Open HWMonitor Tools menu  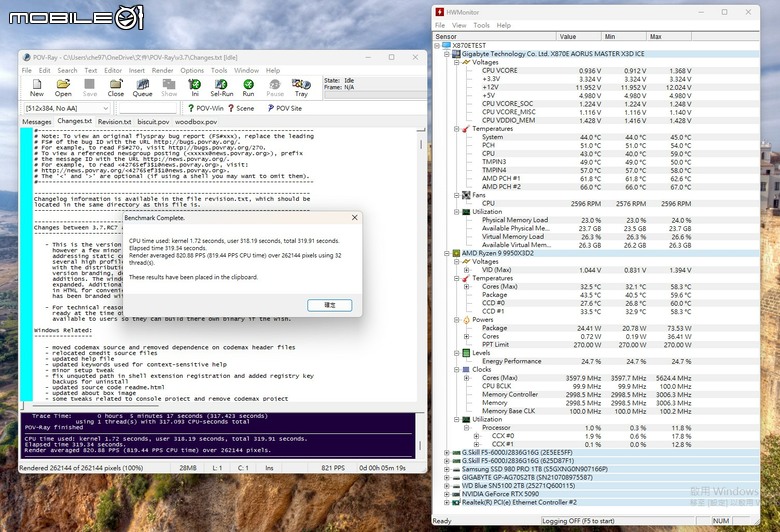[x=481, y=25]
